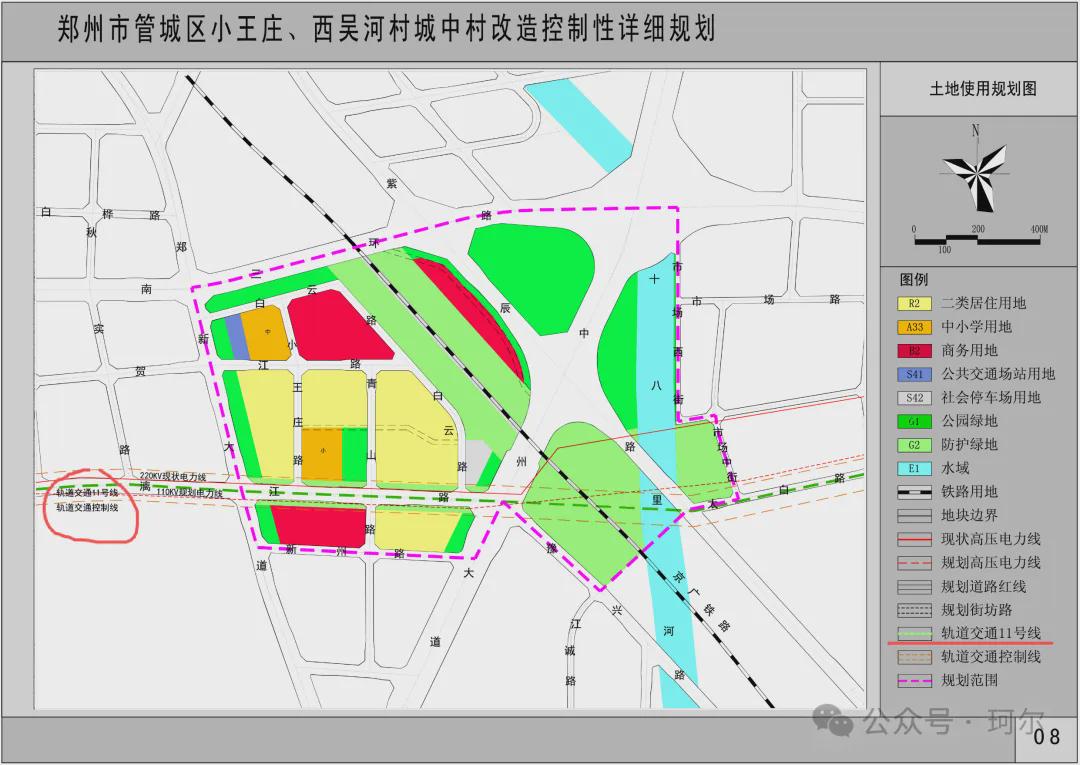Click the 220KV现状电力线 label on the map
The image size is (1080, 765).
[173, 476]
